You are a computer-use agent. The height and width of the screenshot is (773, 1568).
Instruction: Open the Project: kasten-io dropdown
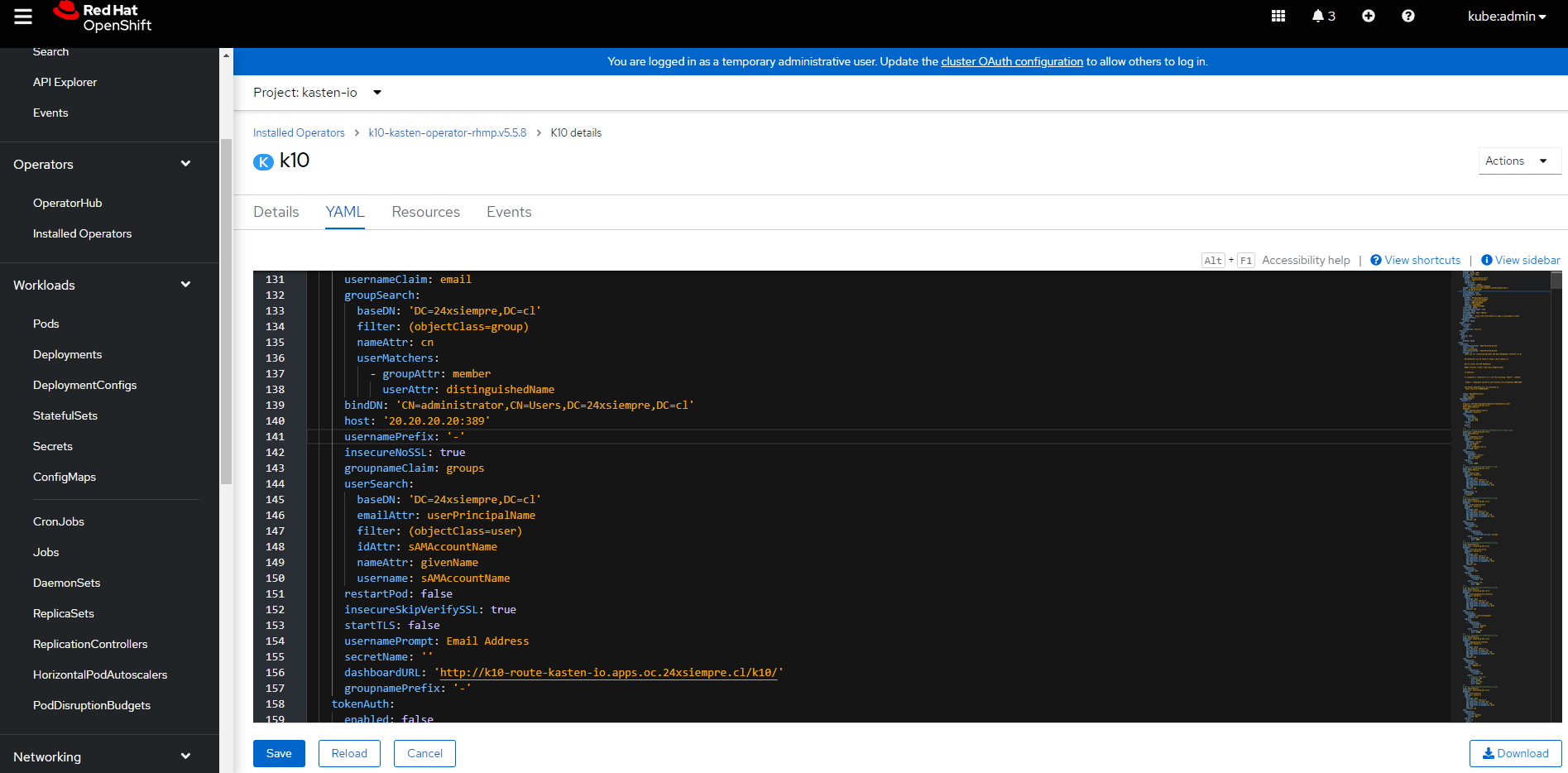pos(317,92)
